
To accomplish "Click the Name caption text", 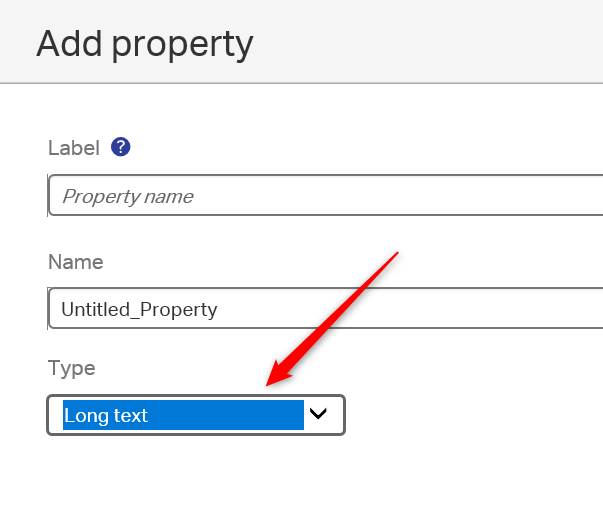I will point(76,262).
